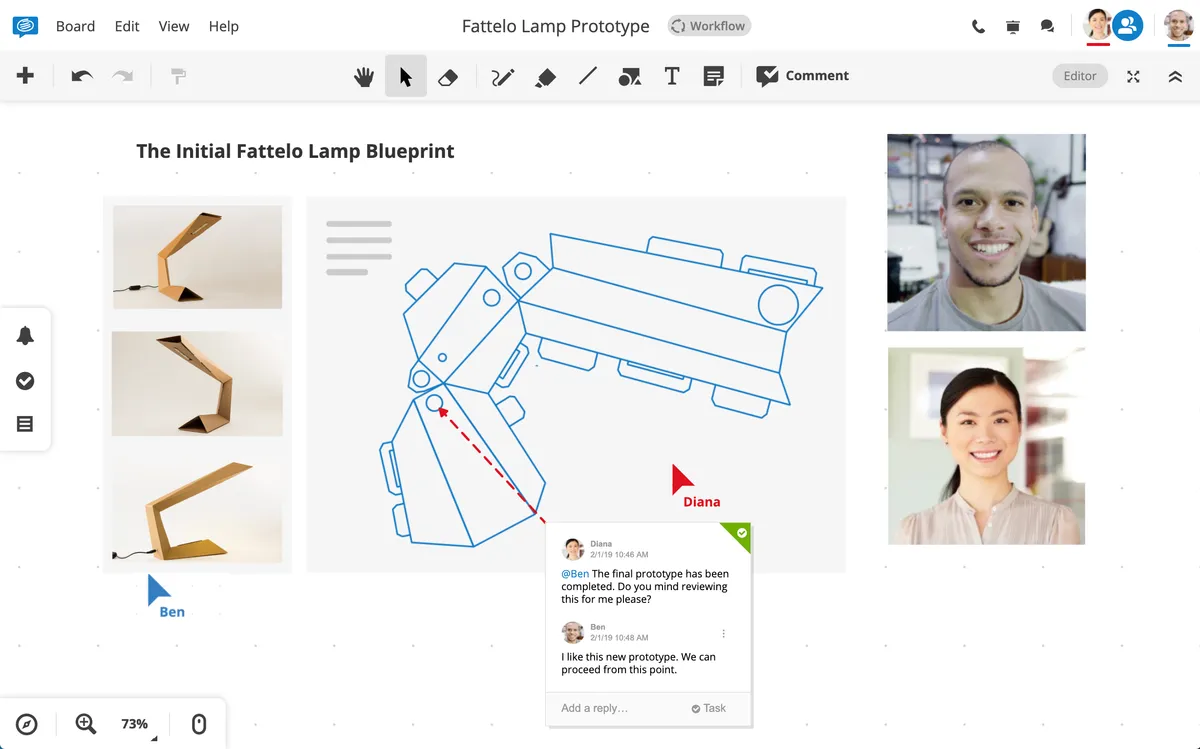Select the Pen drawing tool
Viewport: 1200px width, 749px height.
pyautogui.click(x=503, y=76)
